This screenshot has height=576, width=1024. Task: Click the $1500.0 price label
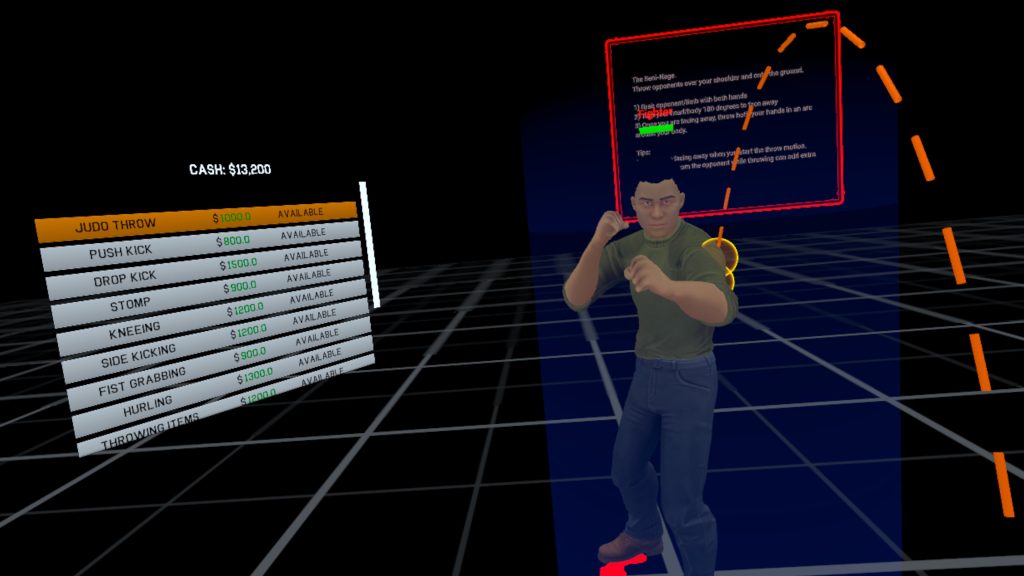239,265
